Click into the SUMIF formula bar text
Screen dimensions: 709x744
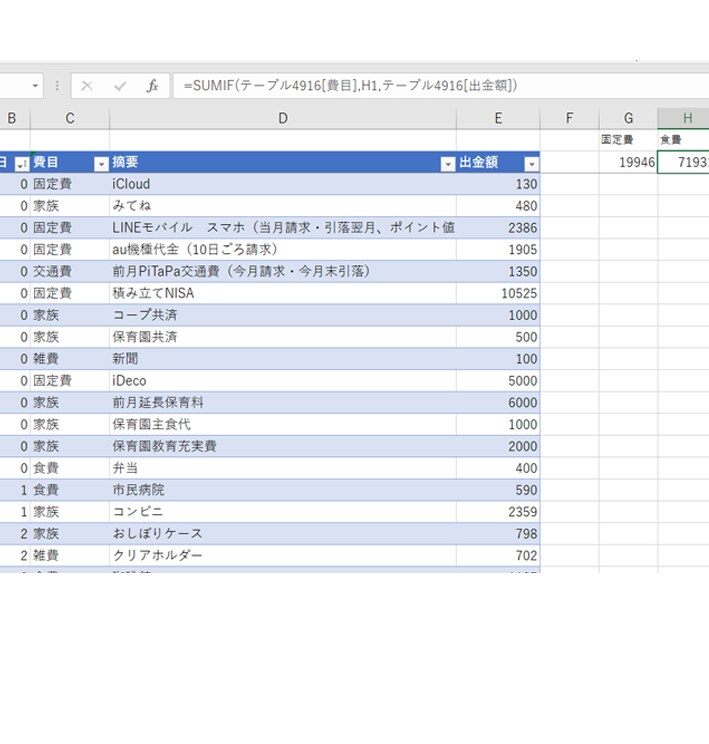pyautogui.click(x=350, y=85)
